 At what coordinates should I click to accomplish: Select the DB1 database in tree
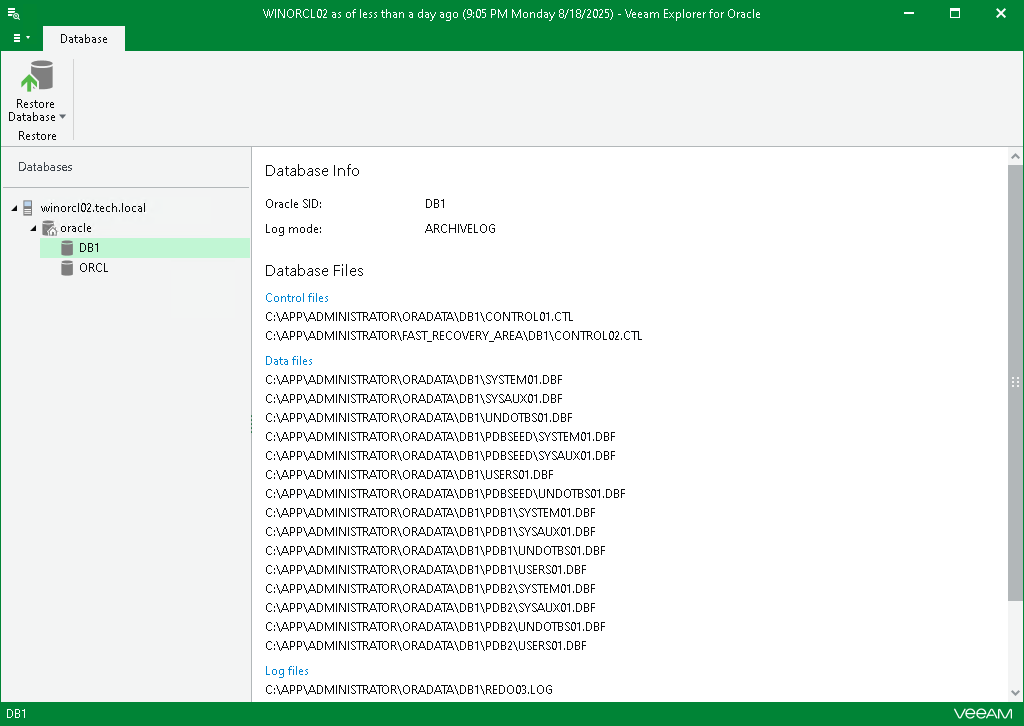tap(89, 248)
